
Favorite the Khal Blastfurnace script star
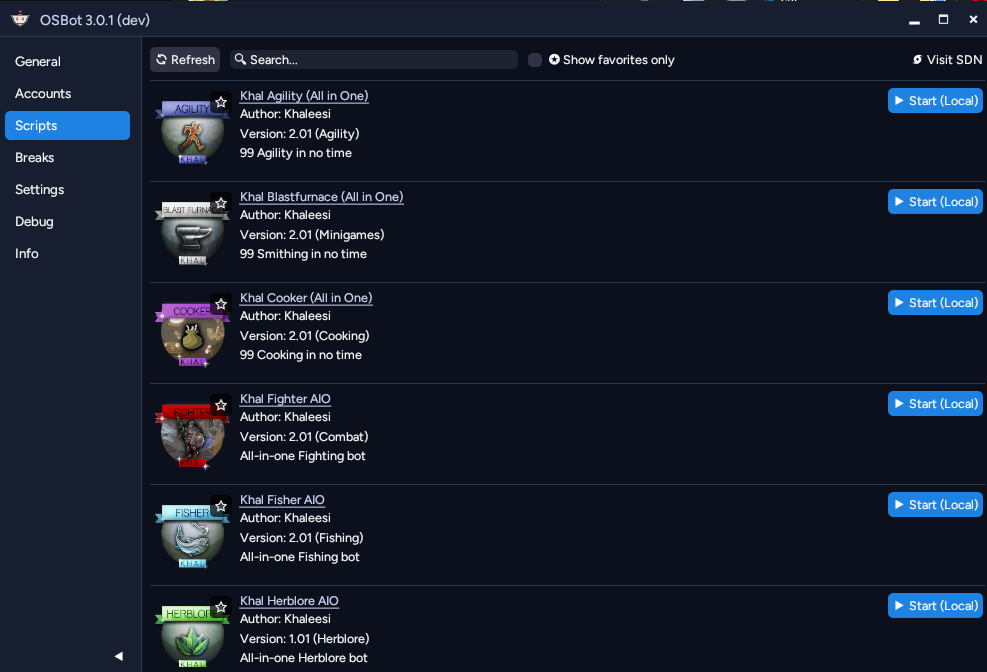tap(221, 203)
